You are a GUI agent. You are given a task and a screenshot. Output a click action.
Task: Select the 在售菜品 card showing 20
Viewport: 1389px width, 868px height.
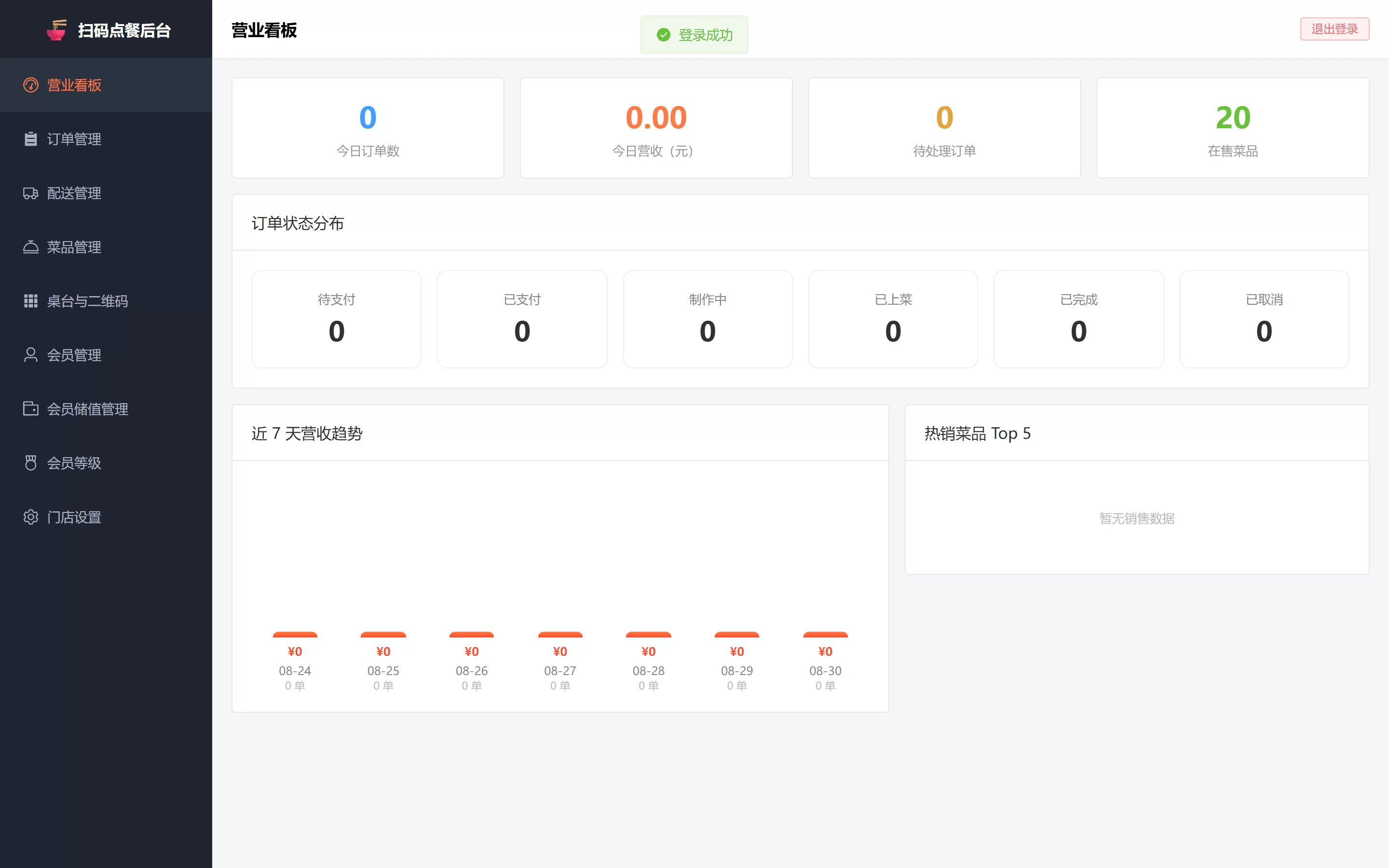coord(1233,128)
